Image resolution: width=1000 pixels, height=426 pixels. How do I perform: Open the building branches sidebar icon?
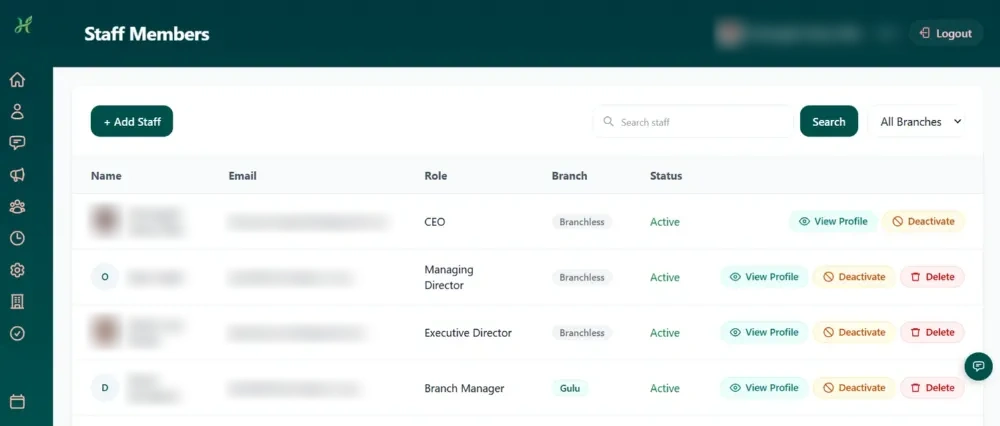[17, 302]
